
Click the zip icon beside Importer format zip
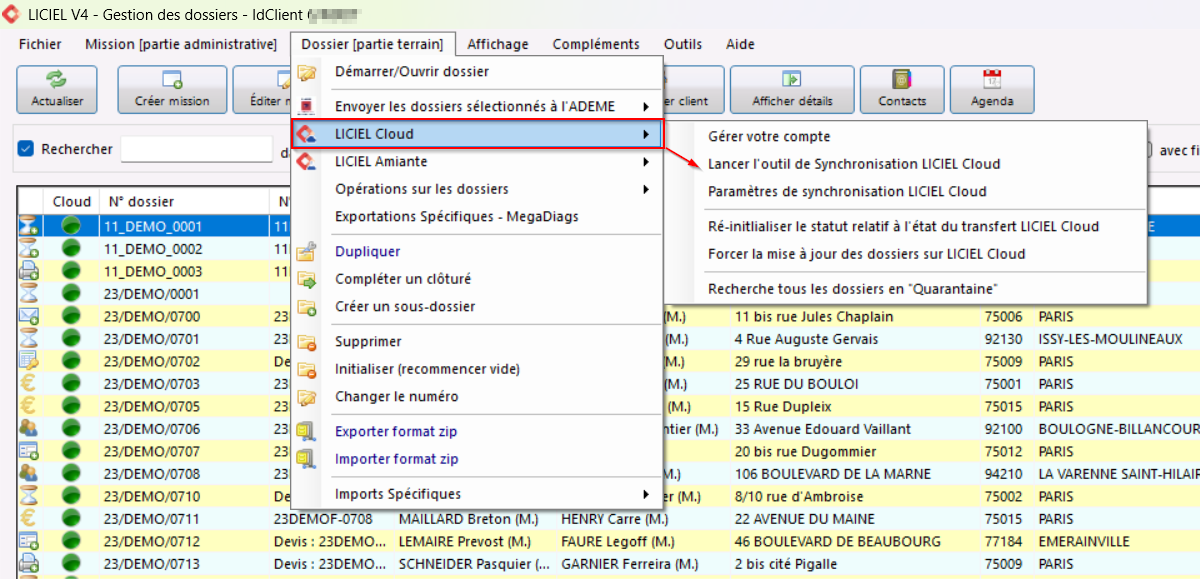307,459
